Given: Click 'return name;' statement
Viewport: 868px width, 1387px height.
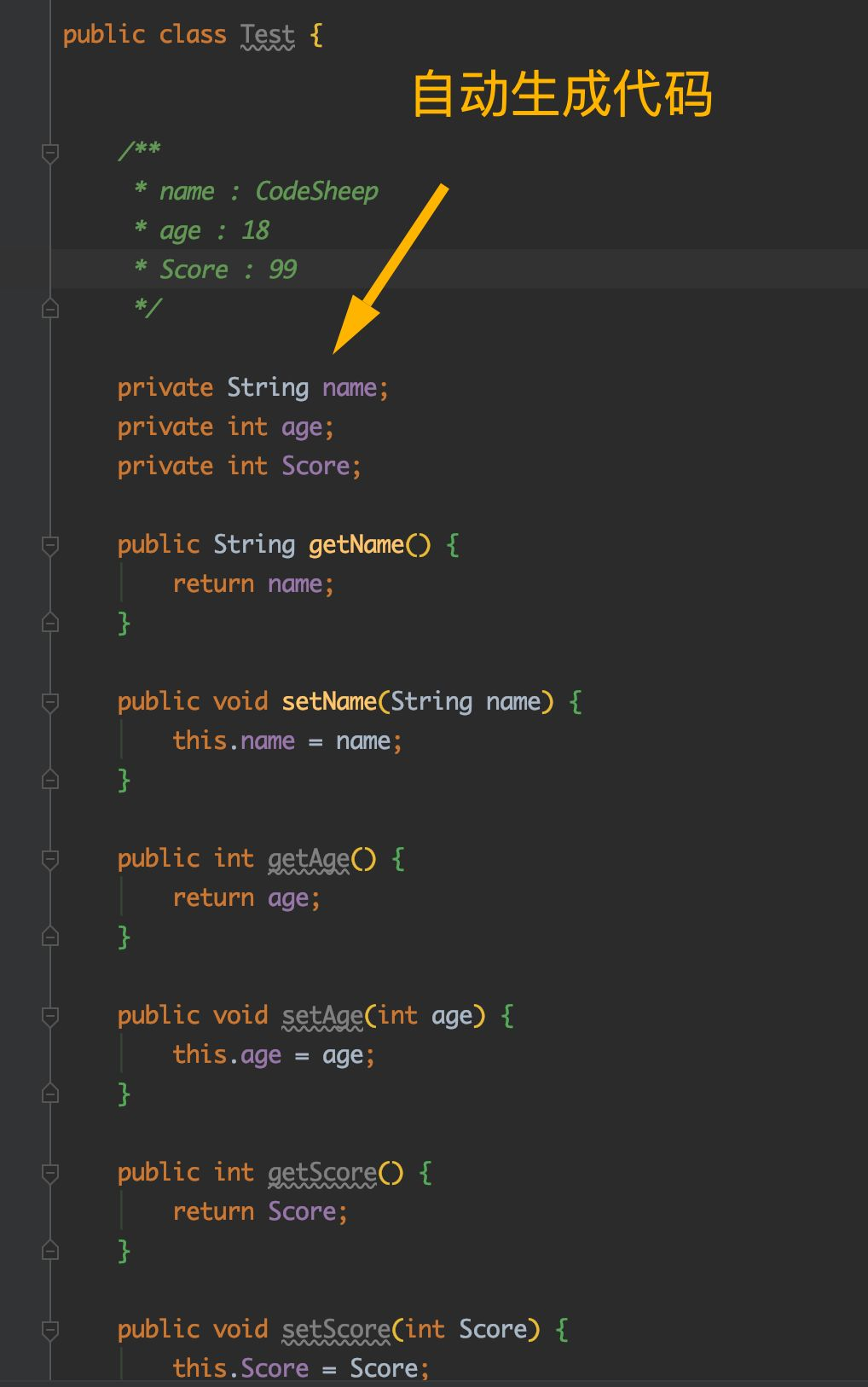Looking at the screenshot, I should point(253,584).
